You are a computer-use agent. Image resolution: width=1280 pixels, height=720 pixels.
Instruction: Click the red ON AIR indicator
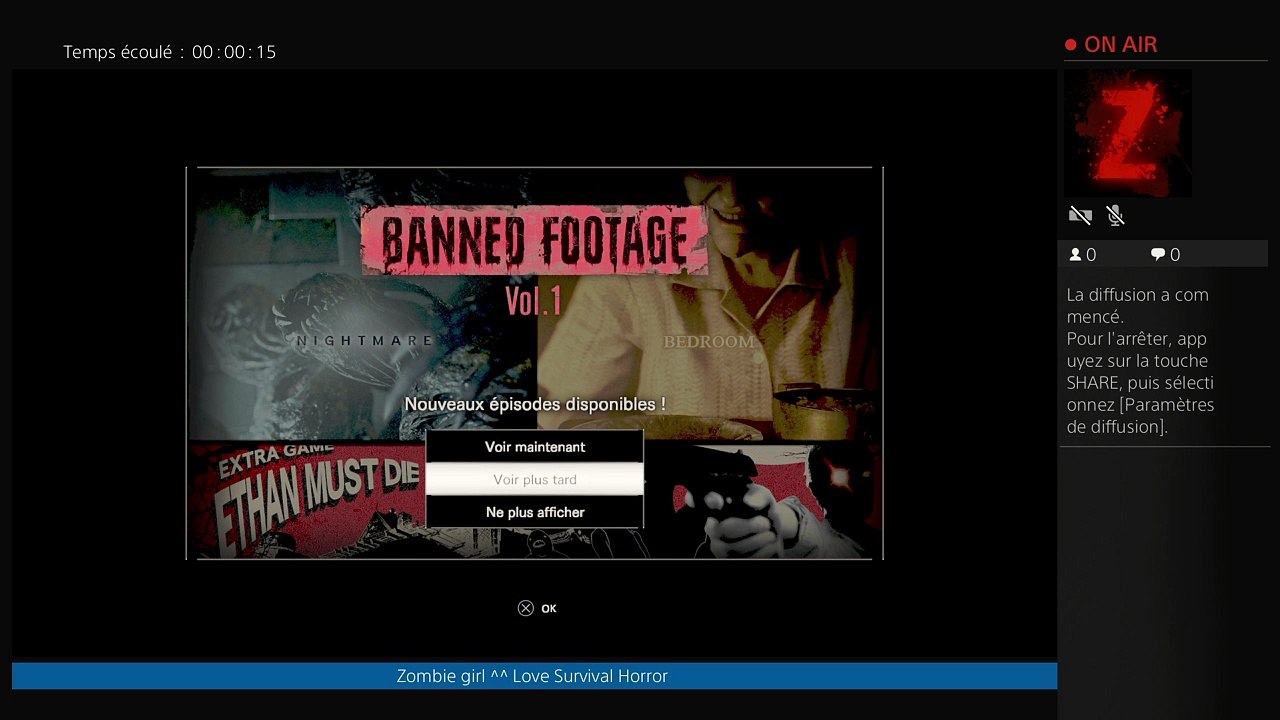click(1111, 45)
